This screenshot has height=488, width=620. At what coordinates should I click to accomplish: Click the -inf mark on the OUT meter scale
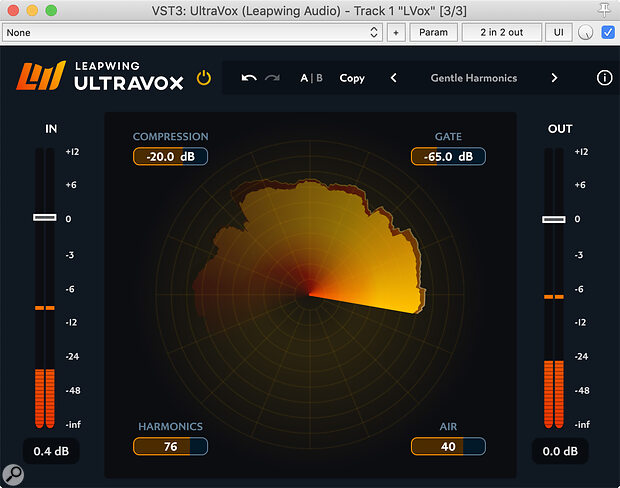tap(582, 424)
